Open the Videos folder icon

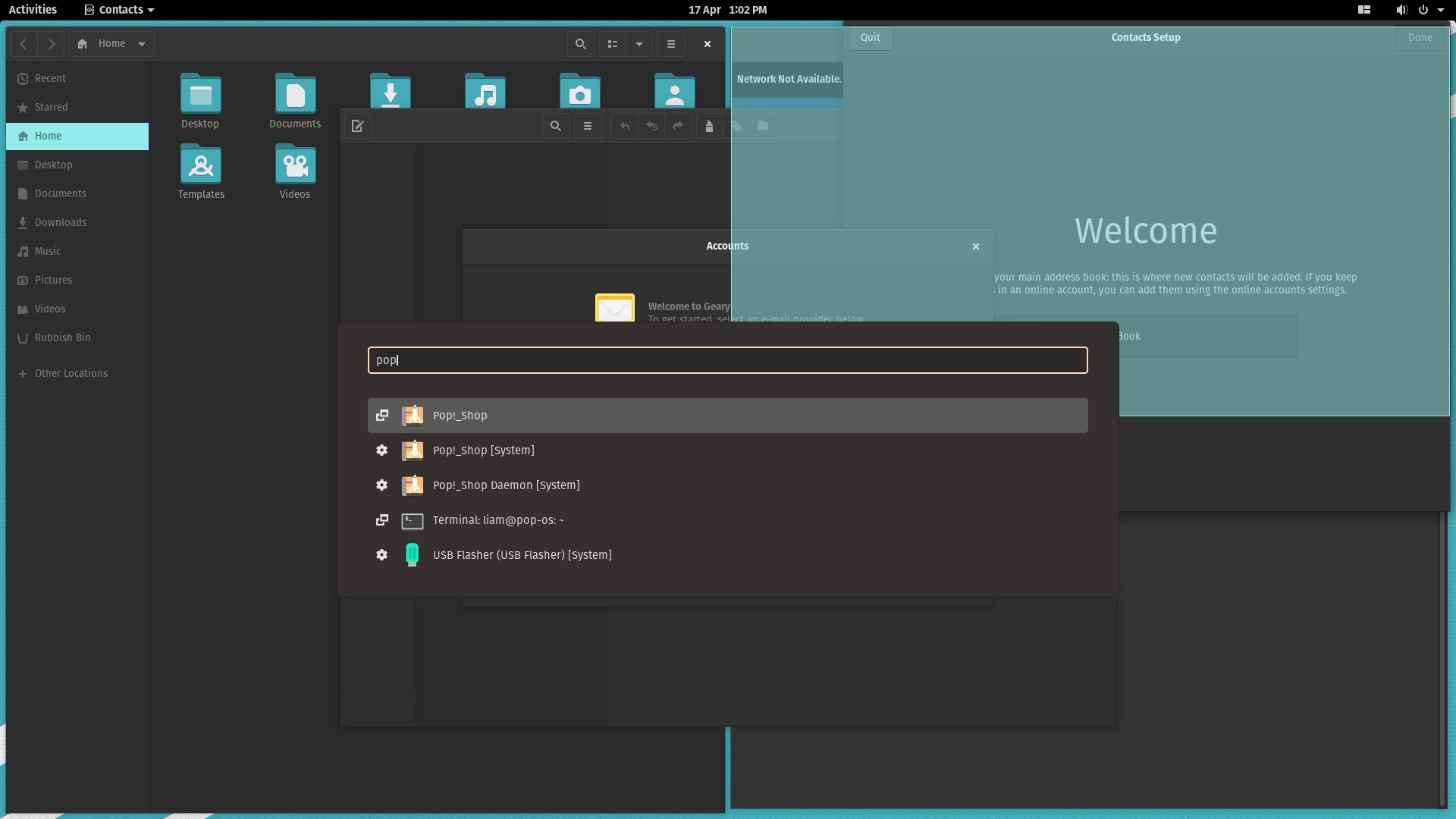[296, 165]
